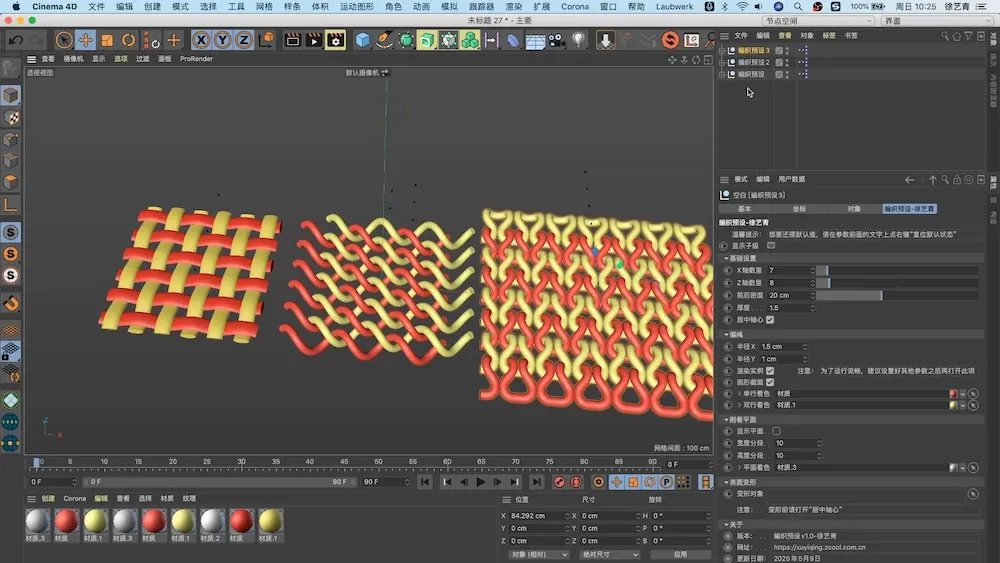The width and height of the screenshot is (1000, 563).
Task: Toggle the X axis lock
Action: (x=201, y=40)
